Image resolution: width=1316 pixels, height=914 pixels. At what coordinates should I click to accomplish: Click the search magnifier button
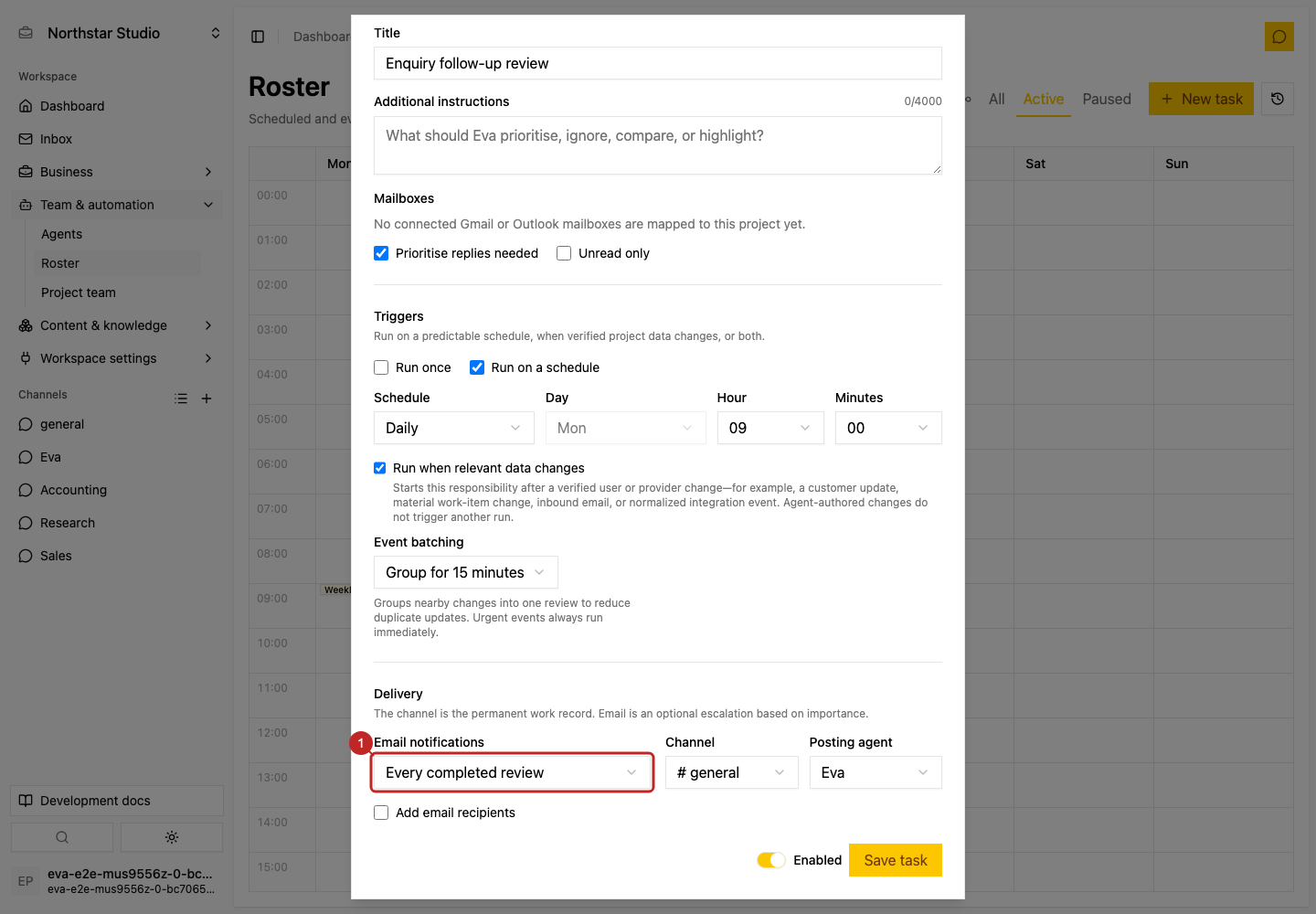[x=62, y=837]
